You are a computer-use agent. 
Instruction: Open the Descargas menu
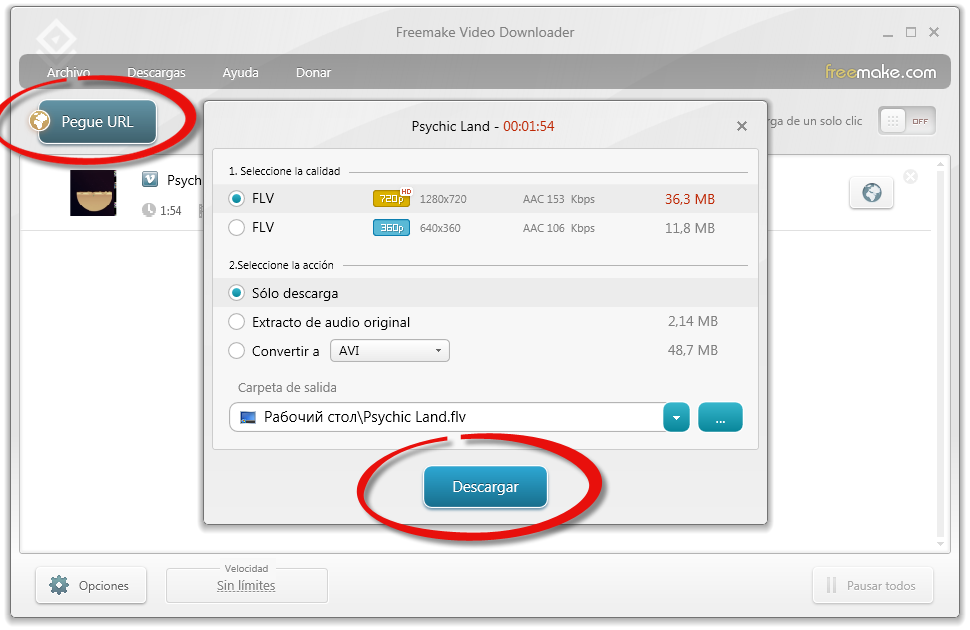(156, 72)
